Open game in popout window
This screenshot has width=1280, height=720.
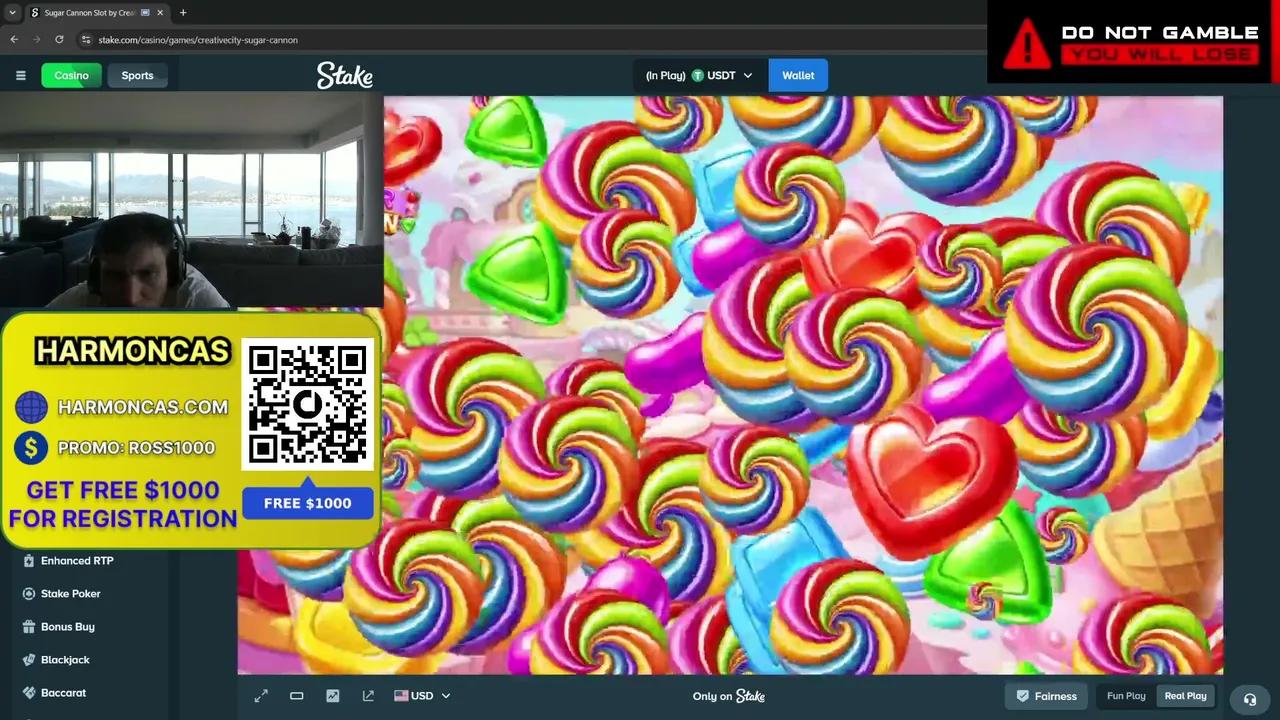pyautogui.click(x=368, y=696)
